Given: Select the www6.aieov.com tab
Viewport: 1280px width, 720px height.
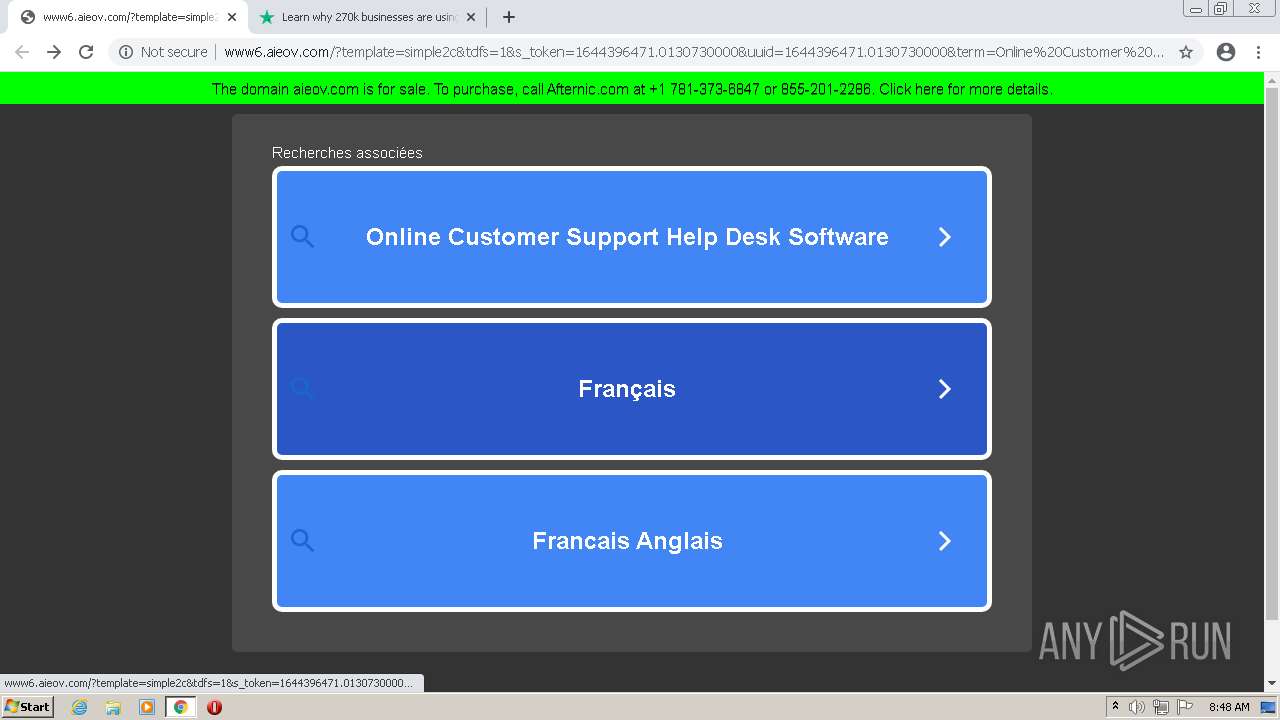Looking at the screenshot, I should pyautogui.click(x=127, y=17).
